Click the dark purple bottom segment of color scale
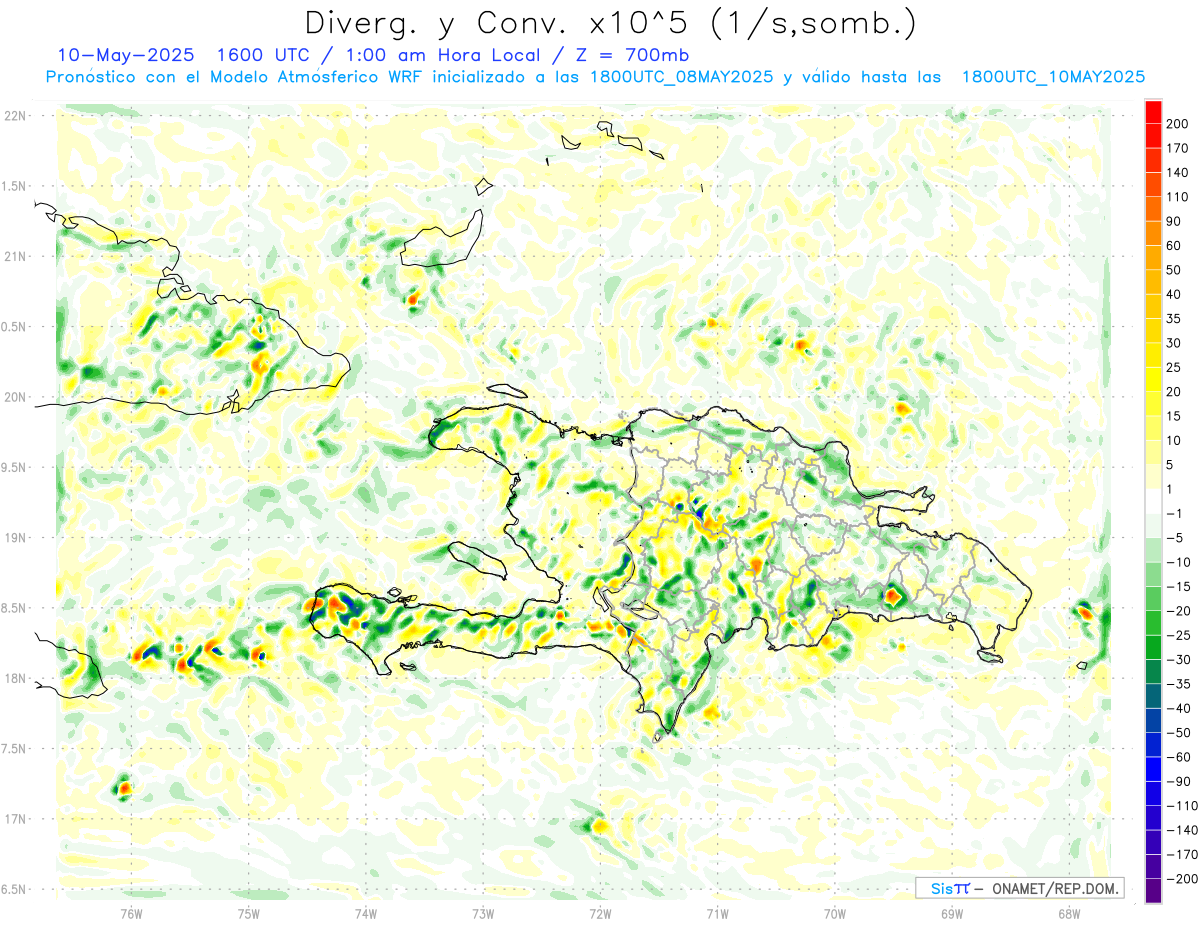The height and width of the screenshot is (927, 1200). point(1153,891)
